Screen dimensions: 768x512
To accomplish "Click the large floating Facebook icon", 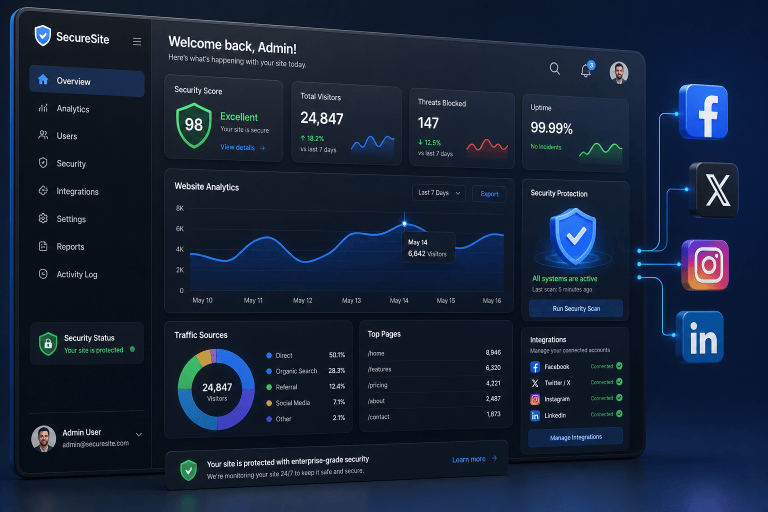I will (x=703, y=112).
